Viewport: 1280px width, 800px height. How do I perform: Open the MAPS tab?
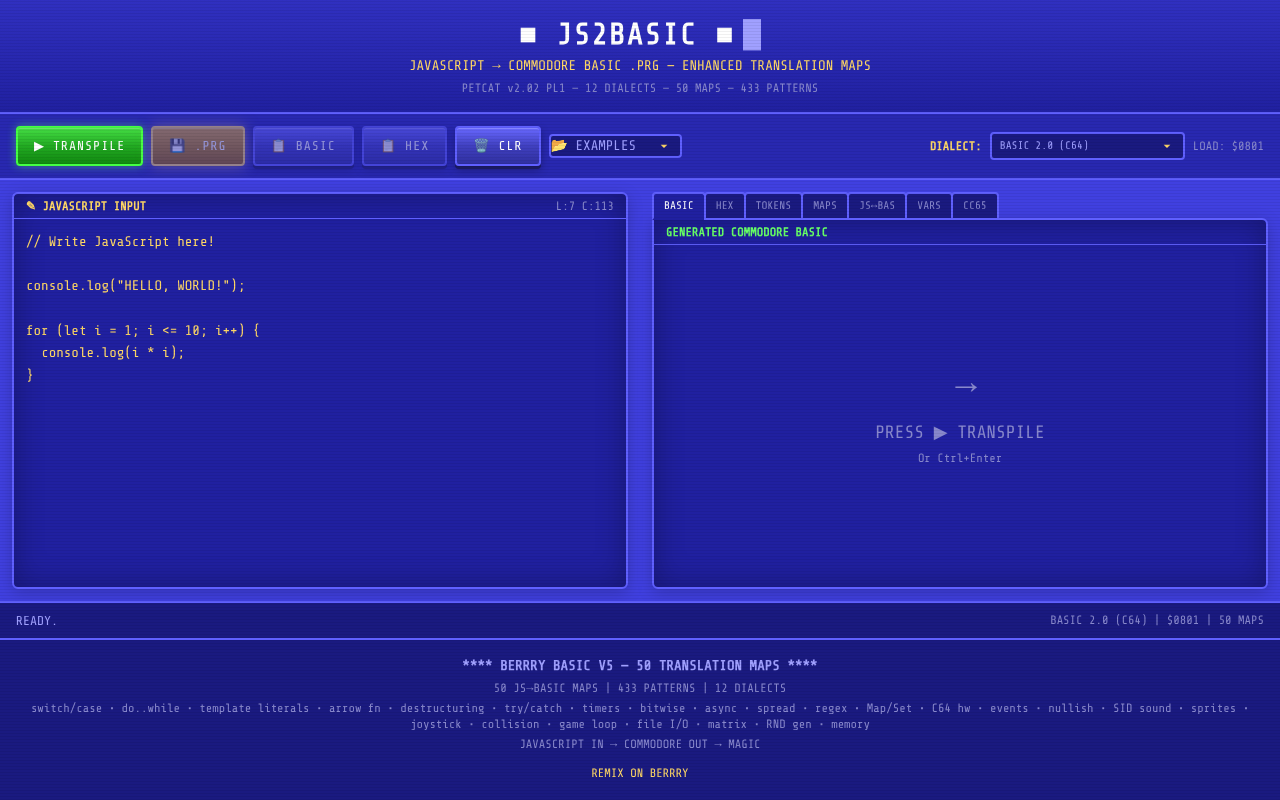click(x=825, y=206)
